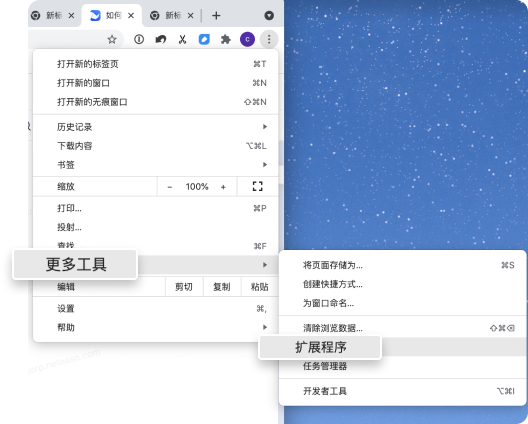Expand the 帮助 submenu
This screenshot has height=424, width=528.
click(156, 327)
